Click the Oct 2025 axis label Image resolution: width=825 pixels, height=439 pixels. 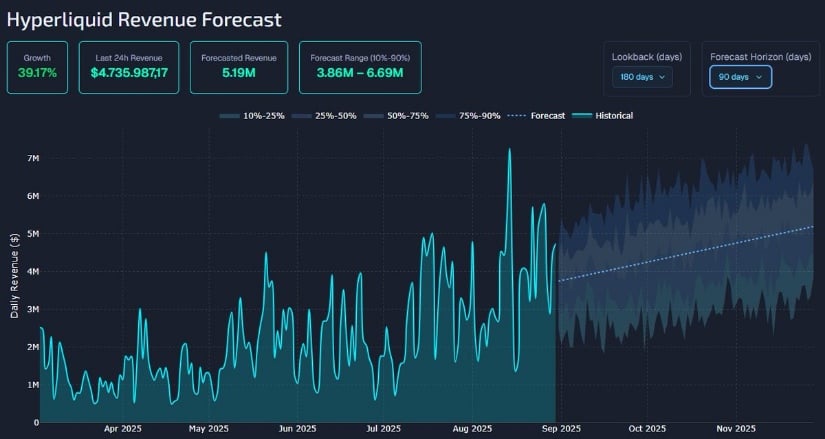tap(647, 428)
